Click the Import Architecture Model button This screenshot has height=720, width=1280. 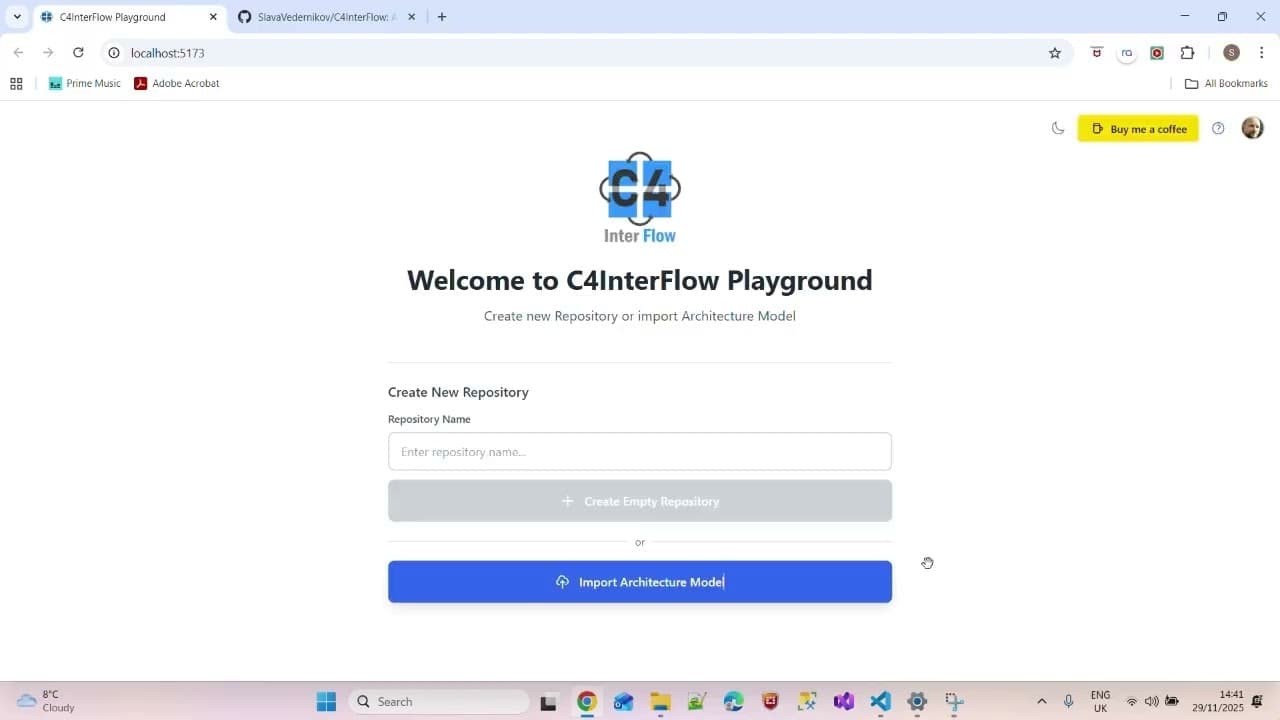click(x=640, y=581)
